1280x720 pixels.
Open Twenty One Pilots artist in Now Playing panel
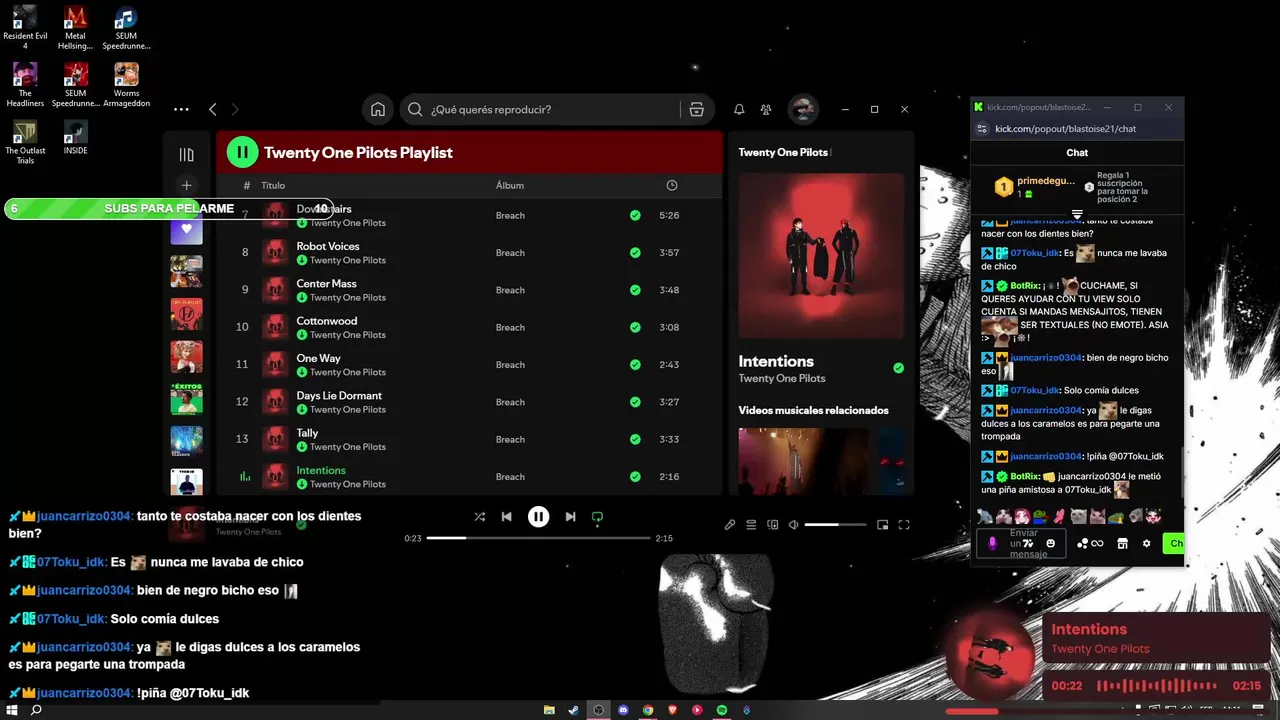pyautogui.click(x=782, y=379)
